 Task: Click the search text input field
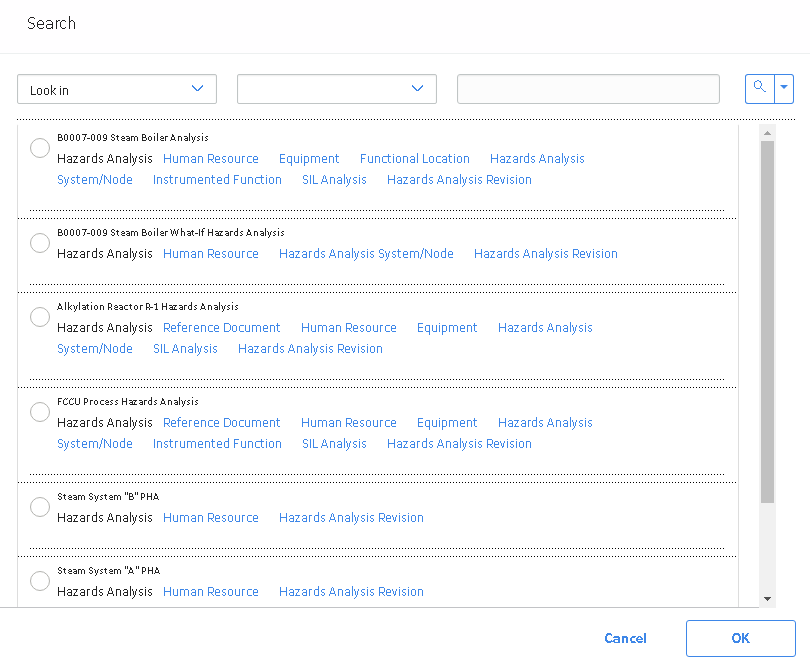click(x=588, y=89)
